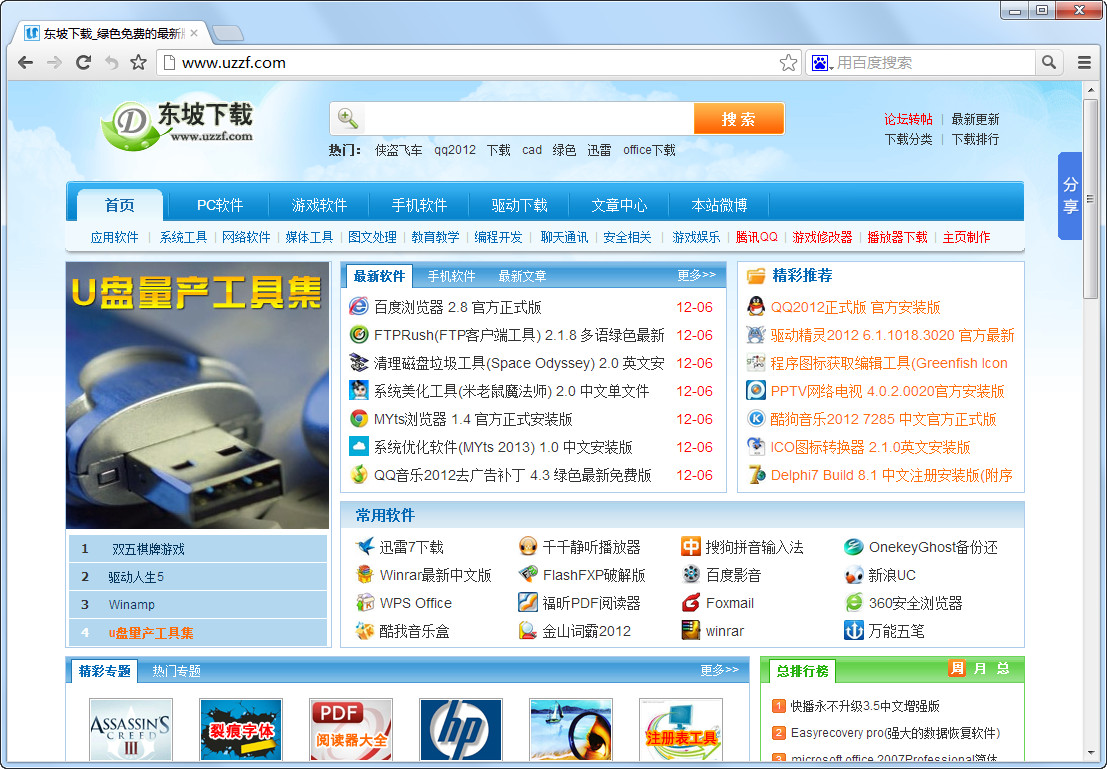The height and width of the screenshot is (769, 1107).
Task: Click the 搜狗拼音输入法 icon
Action: 690,546
